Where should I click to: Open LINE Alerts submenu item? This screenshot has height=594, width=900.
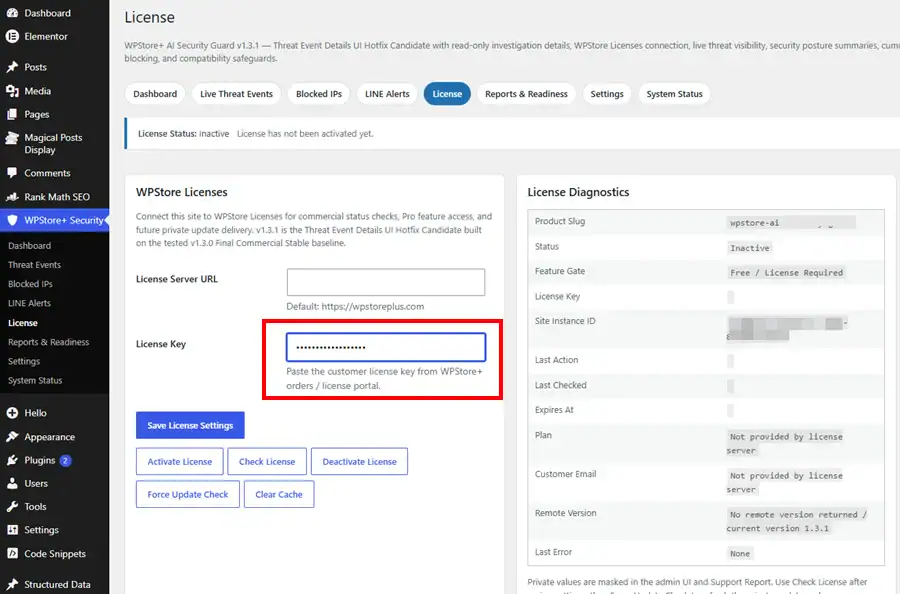[x=29, y=303]
